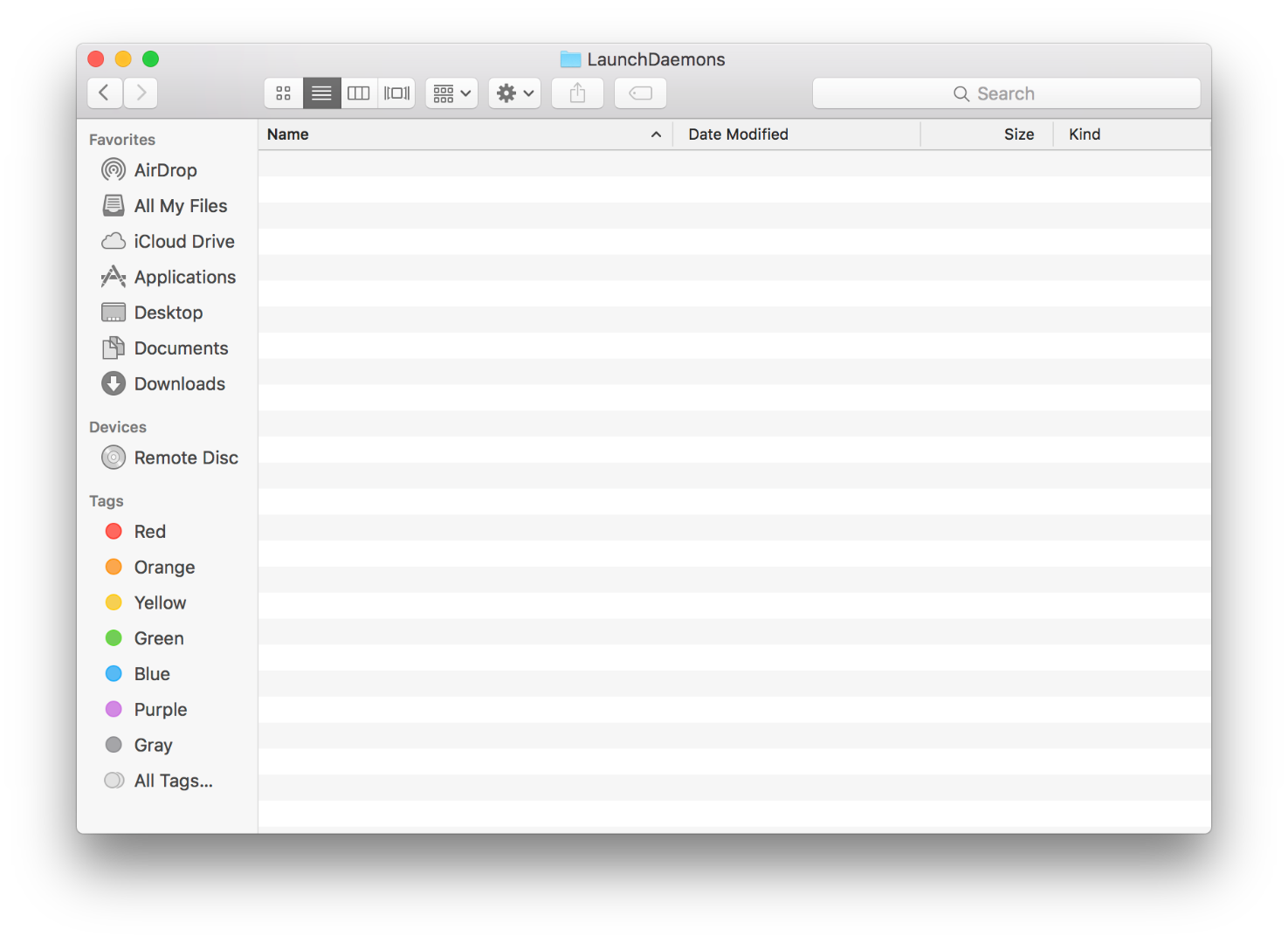Close the LaunchDaemons window
This screenshot has height=943, width=1288.
pyautogui.click(x=96, y=59)
